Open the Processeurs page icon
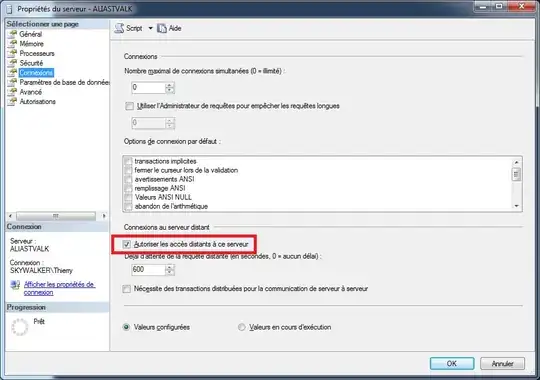 point(12,53)
